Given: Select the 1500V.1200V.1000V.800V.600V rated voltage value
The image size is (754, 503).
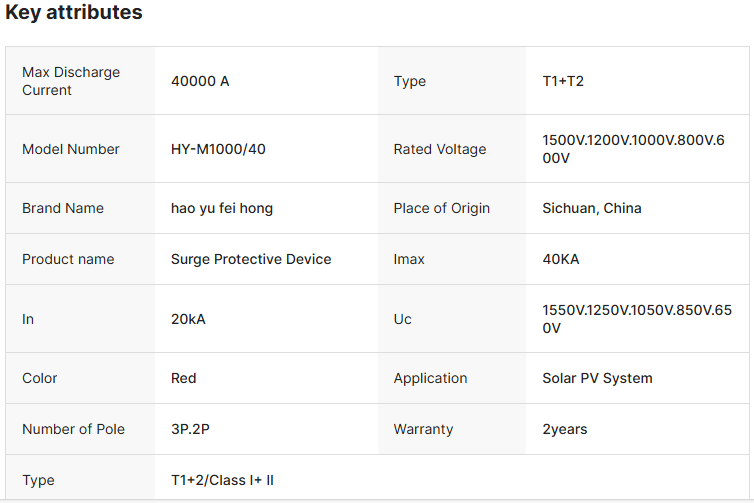Looking at the screenshot, I should tap(632, 149).
